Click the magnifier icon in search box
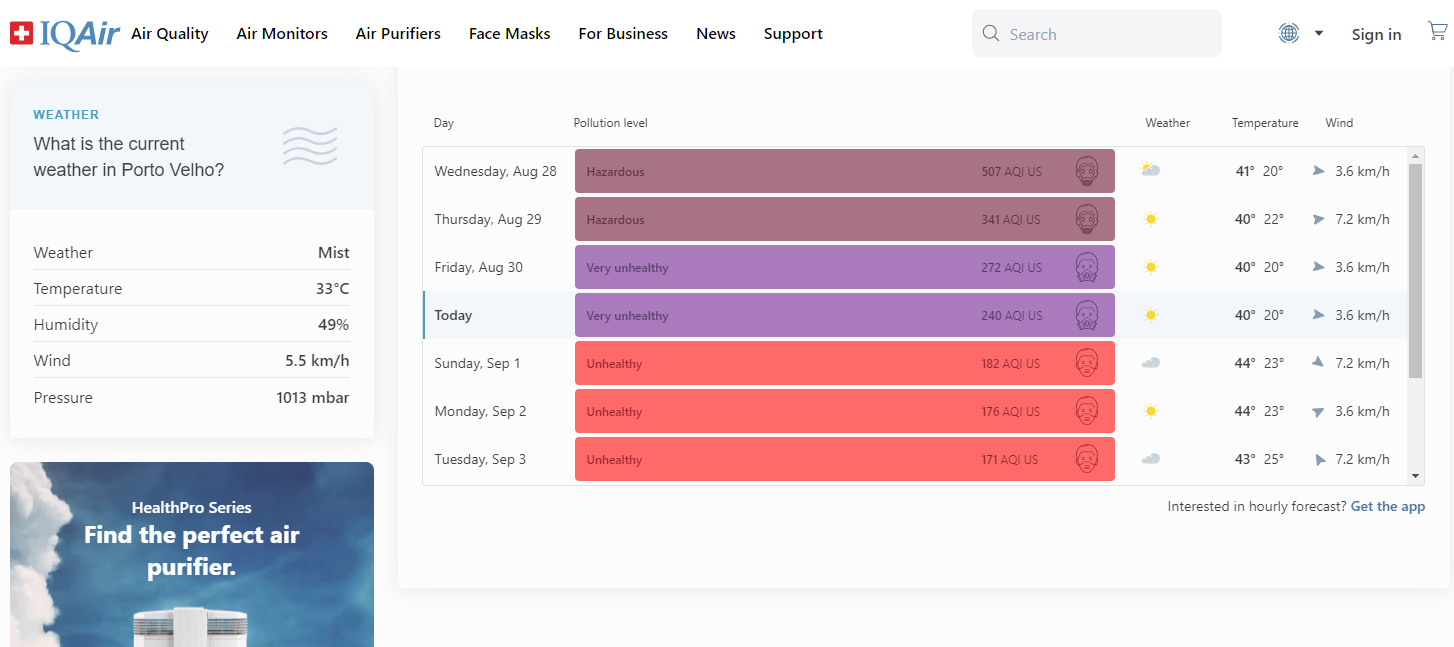1454x647 pixels. [991, 34]
